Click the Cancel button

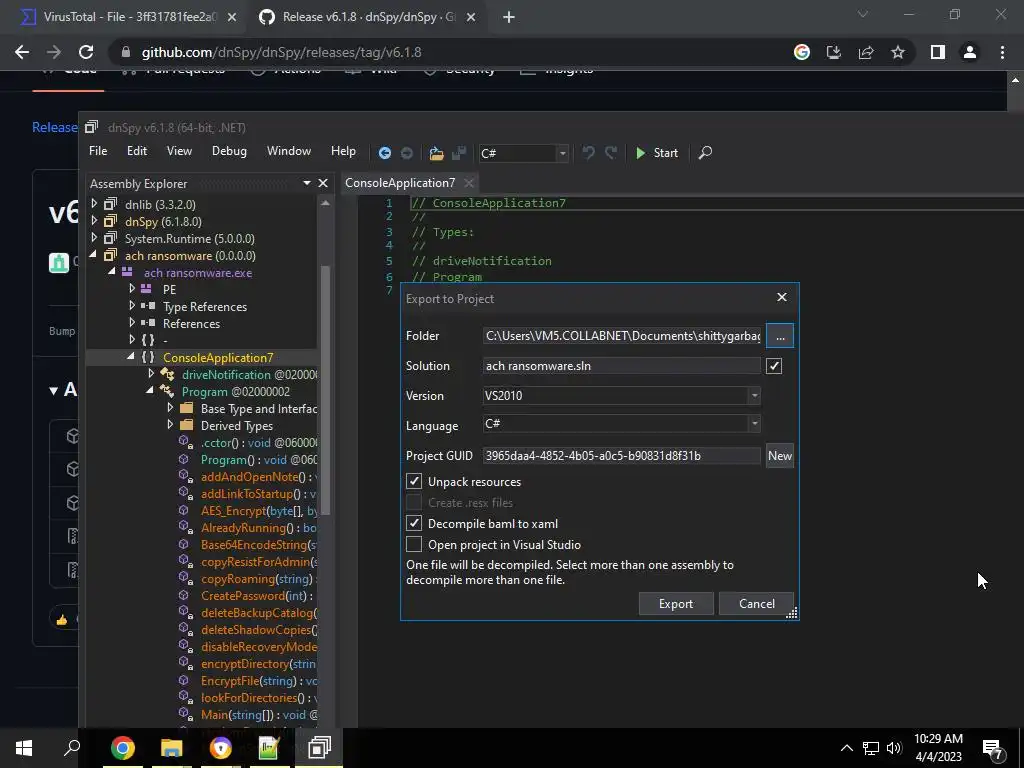point(756,604)
